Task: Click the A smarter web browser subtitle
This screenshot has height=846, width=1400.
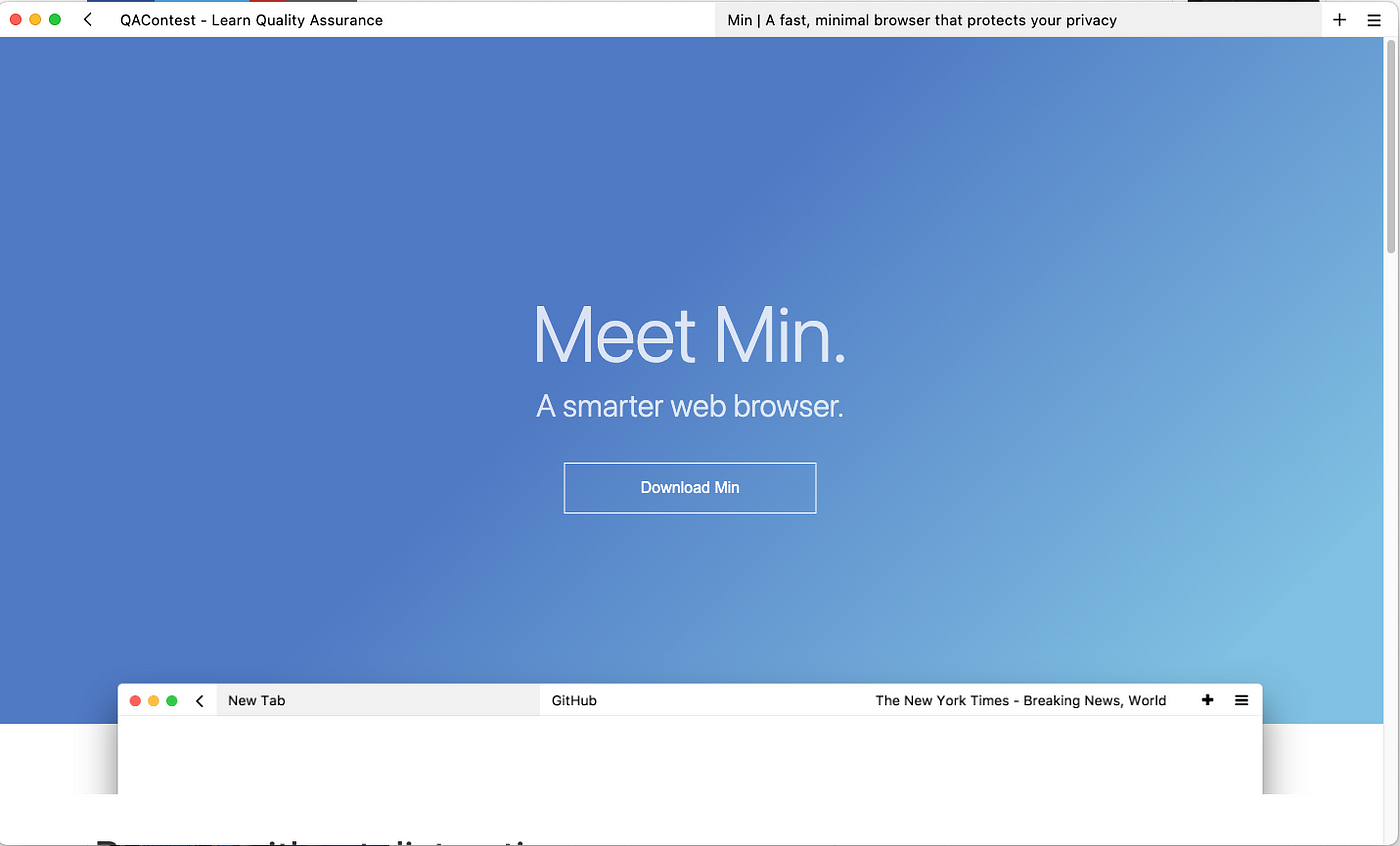Action: pos(690,406)
